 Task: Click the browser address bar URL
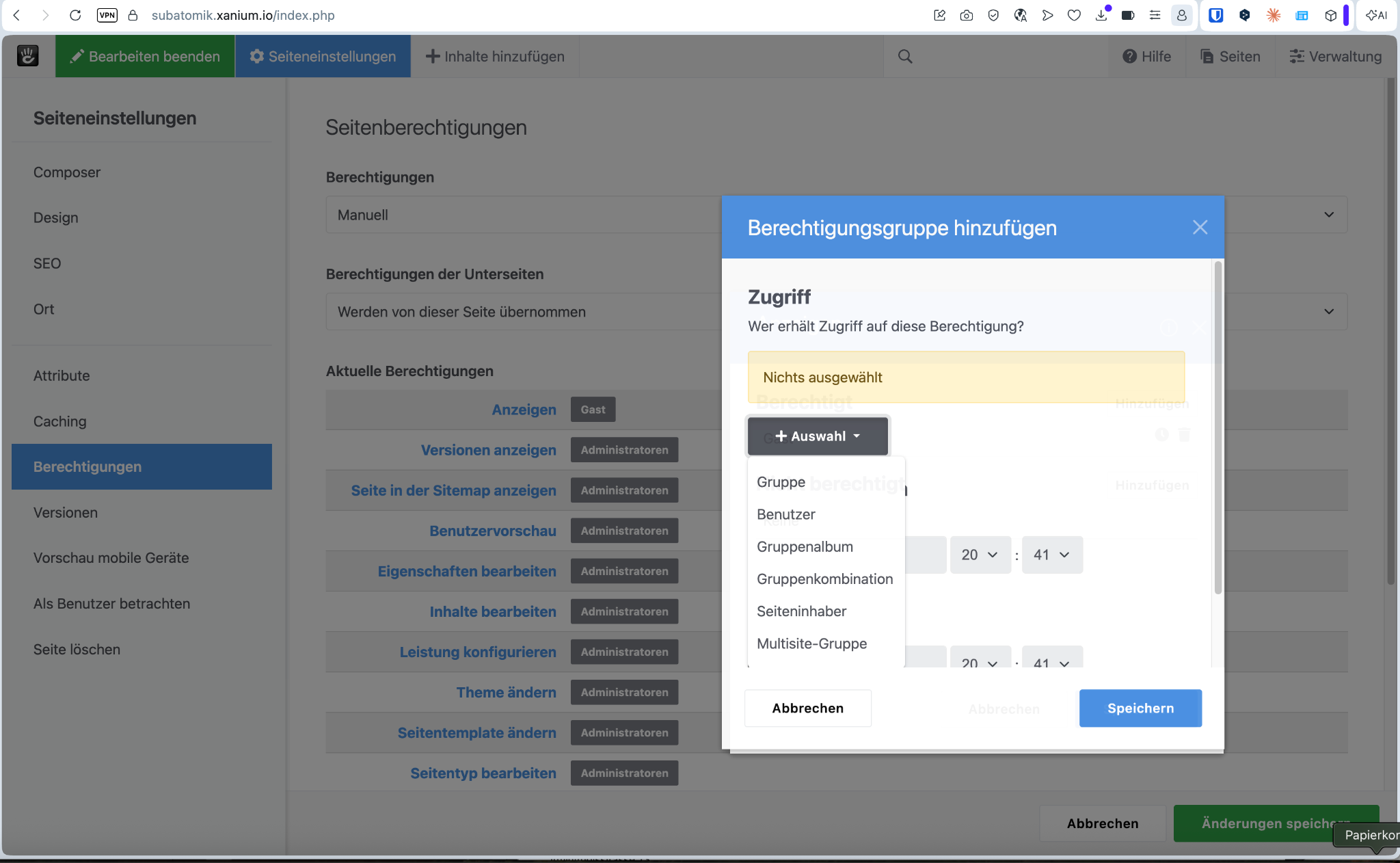[x=243, y=15]
